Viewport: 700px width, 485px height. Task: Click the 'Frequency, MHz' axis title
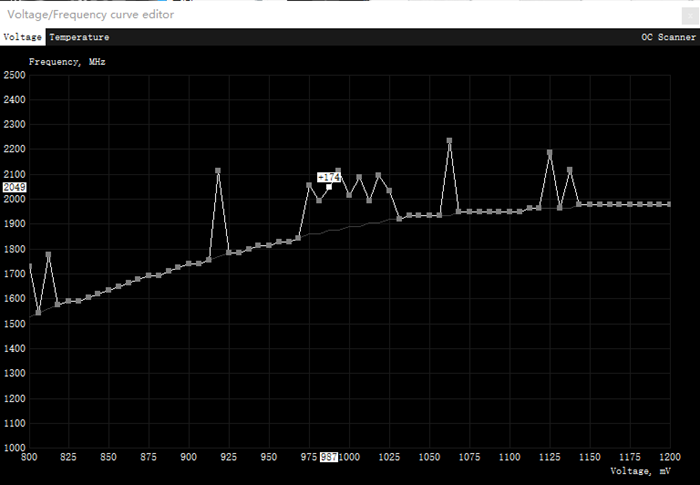click(x=67, y=62)
